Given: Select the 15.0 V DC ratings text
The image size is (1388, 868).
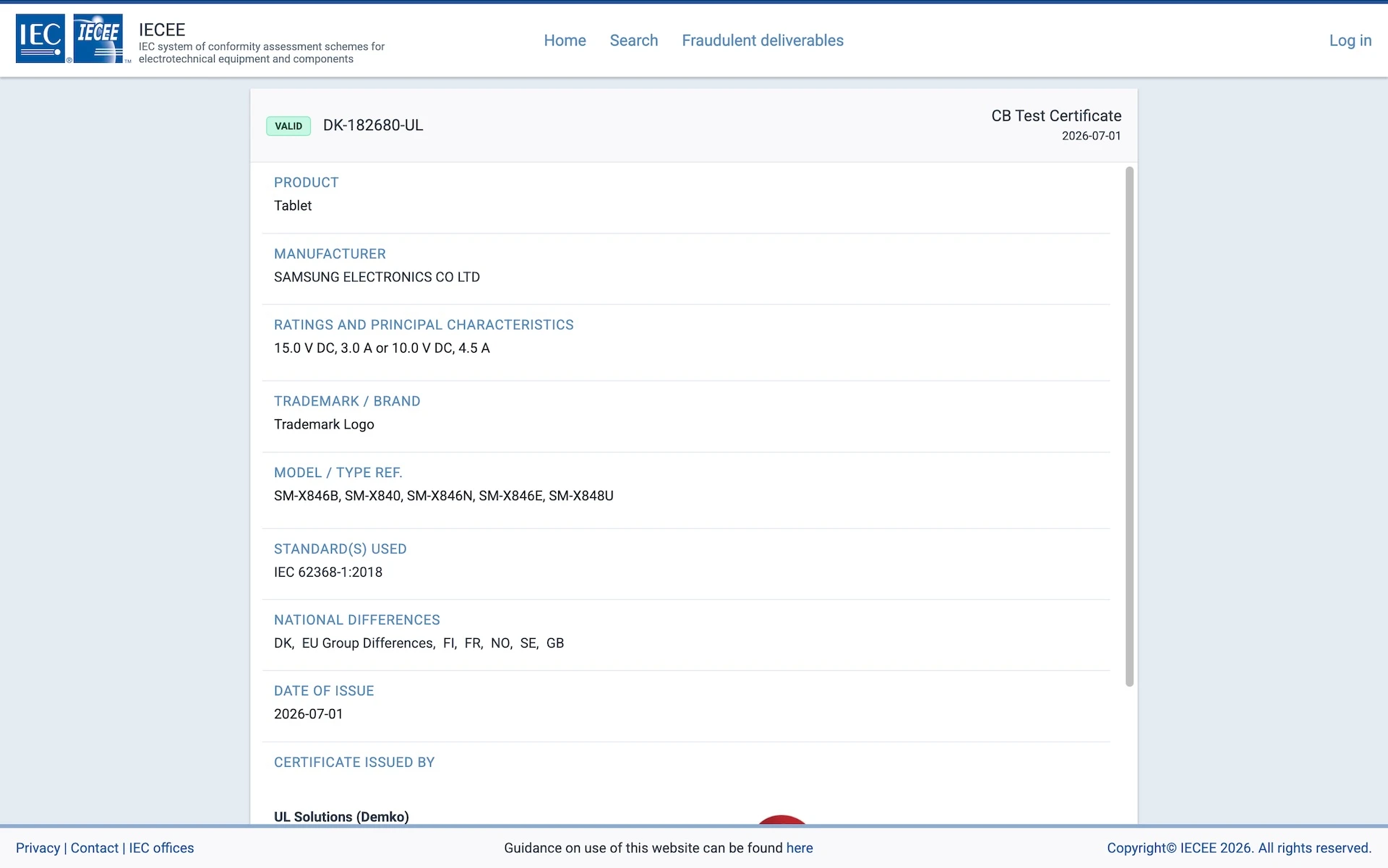Looking at the screenshot, I should click(x=382, y=348).
